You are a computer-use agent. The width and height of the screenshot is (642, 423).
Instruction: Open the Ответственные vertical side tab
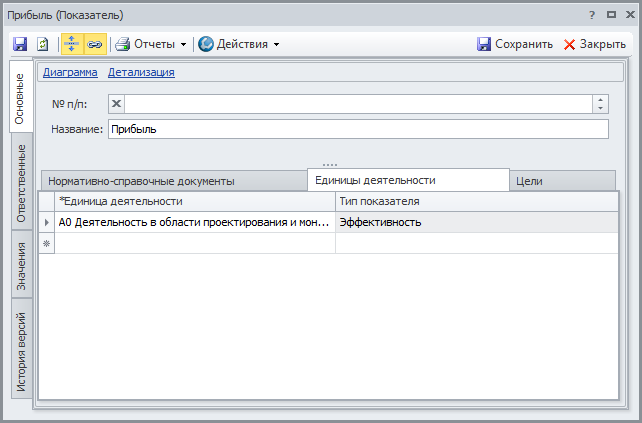(21, 184)
